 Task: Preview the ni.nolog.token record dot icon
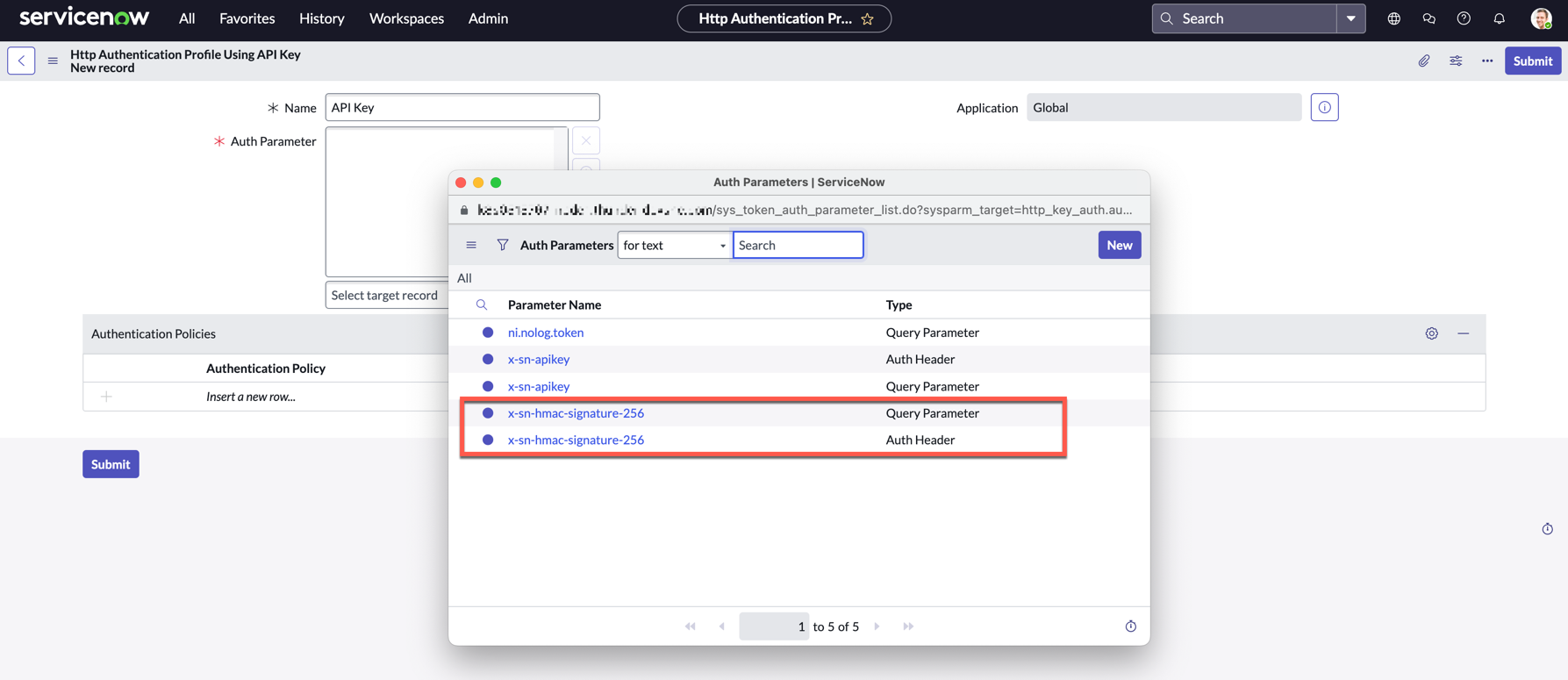pyautogui.click(x=488, y=333)
